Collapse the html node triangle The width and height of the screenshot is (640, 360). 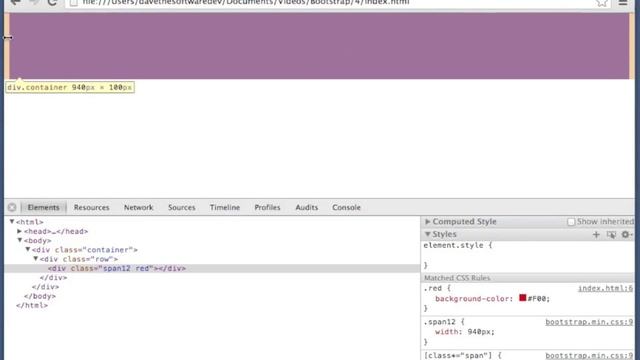(x=12, y=222)
